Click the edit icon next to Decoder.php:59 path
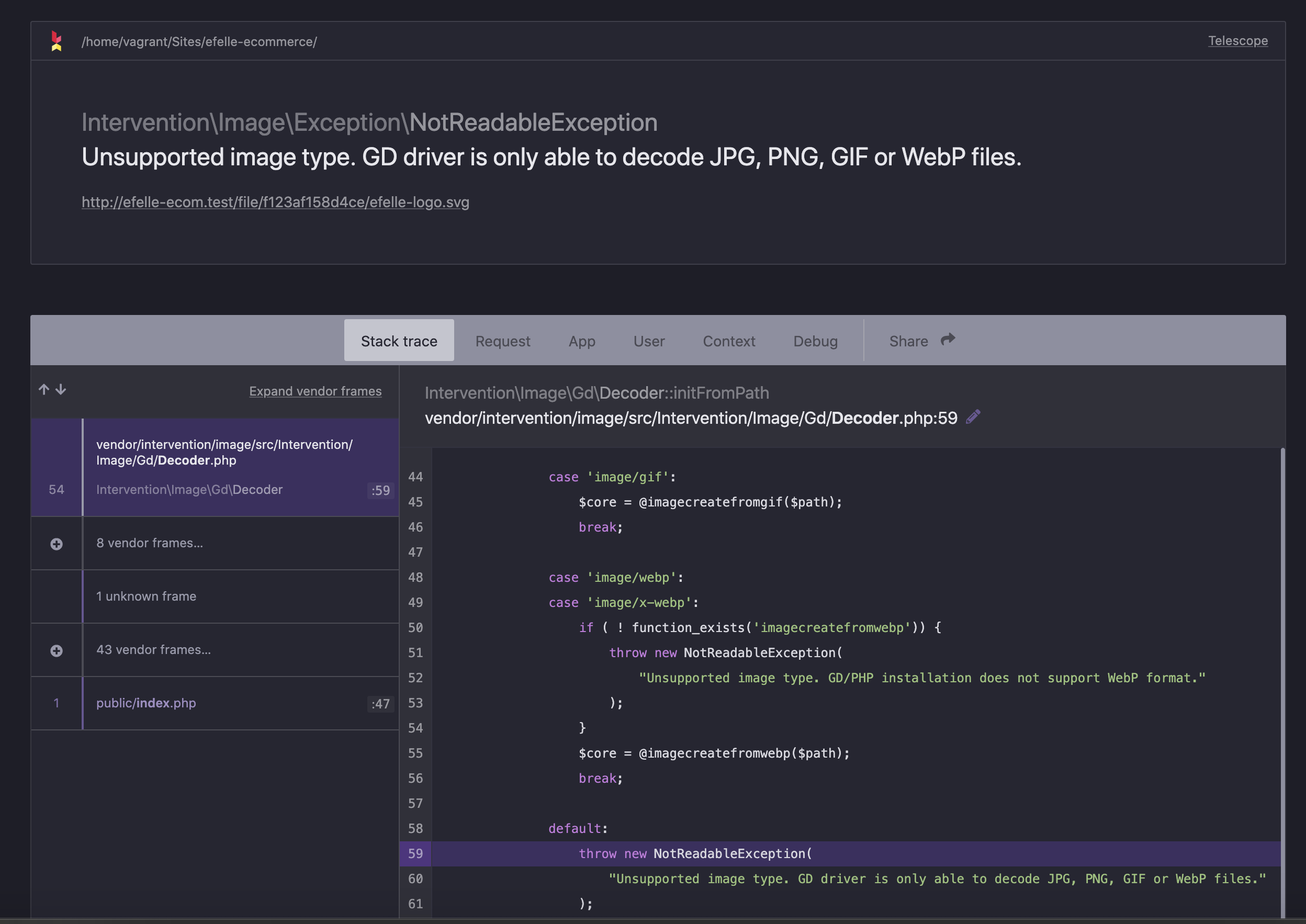1306x924 pixels. [973, 416]
